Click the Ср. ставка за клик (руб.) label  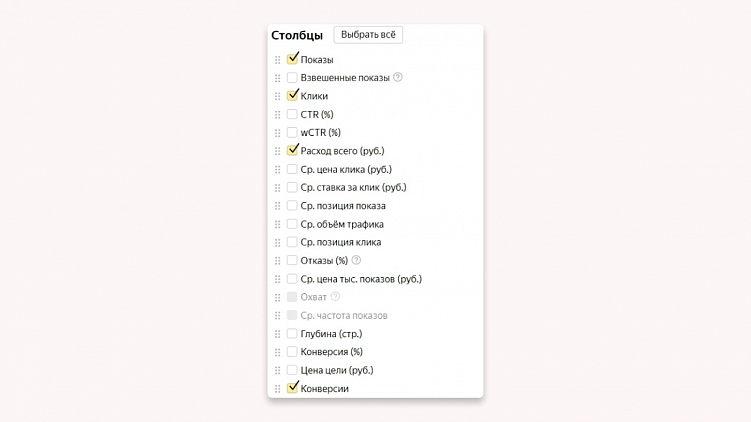353,187
